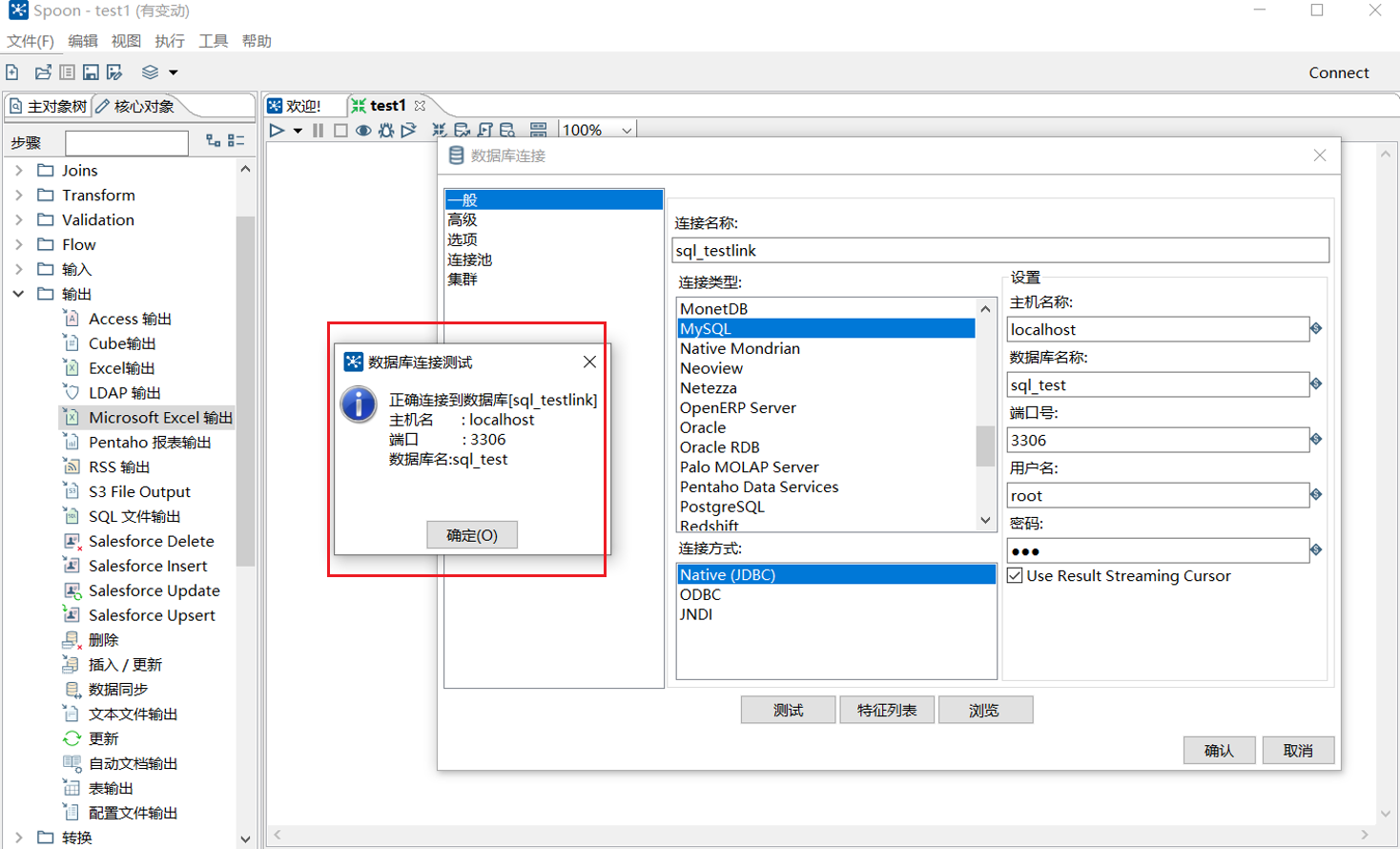Expand the 转换 folder
This screenshot has height=849, width=1400.
[x=19, y=838]
